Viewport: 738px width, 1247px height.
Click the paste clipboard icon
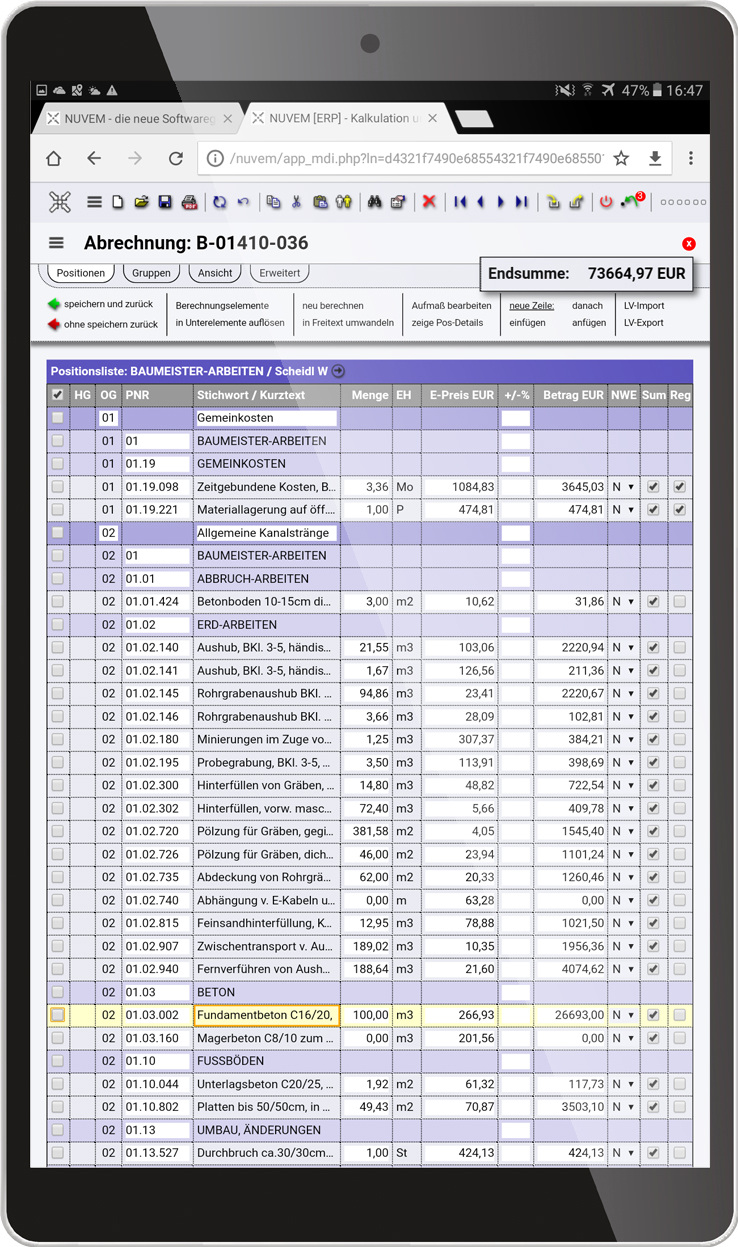(x=320, y=202)
